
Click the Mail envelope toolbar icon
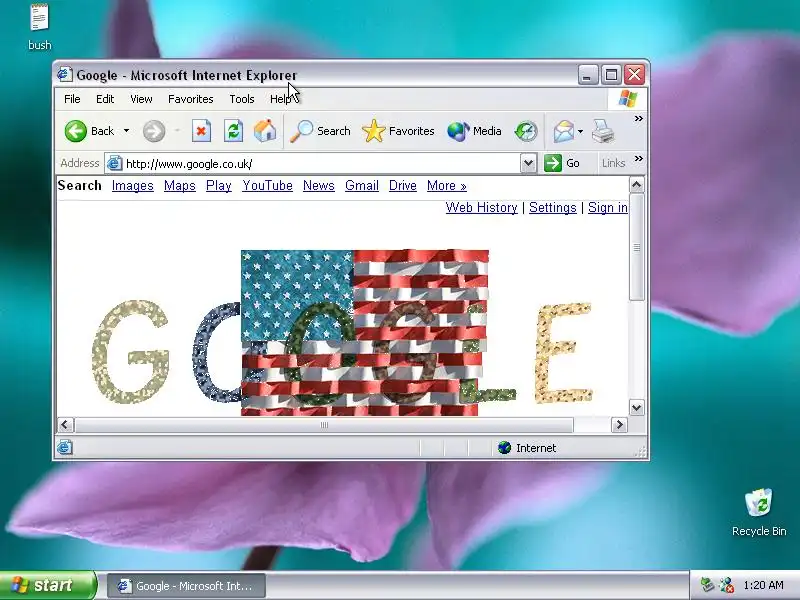pos(564,131)
